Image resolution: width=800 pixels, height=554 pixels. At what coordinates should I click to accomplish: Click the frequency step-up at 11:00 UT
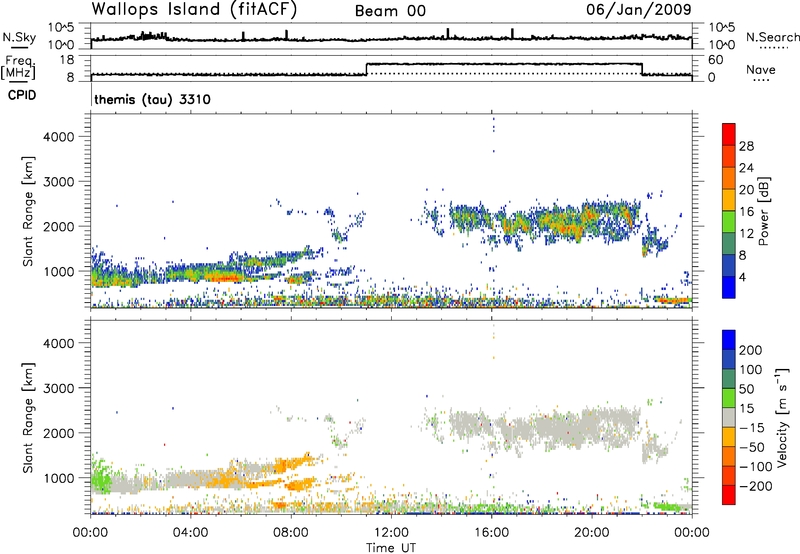point(367,69)
